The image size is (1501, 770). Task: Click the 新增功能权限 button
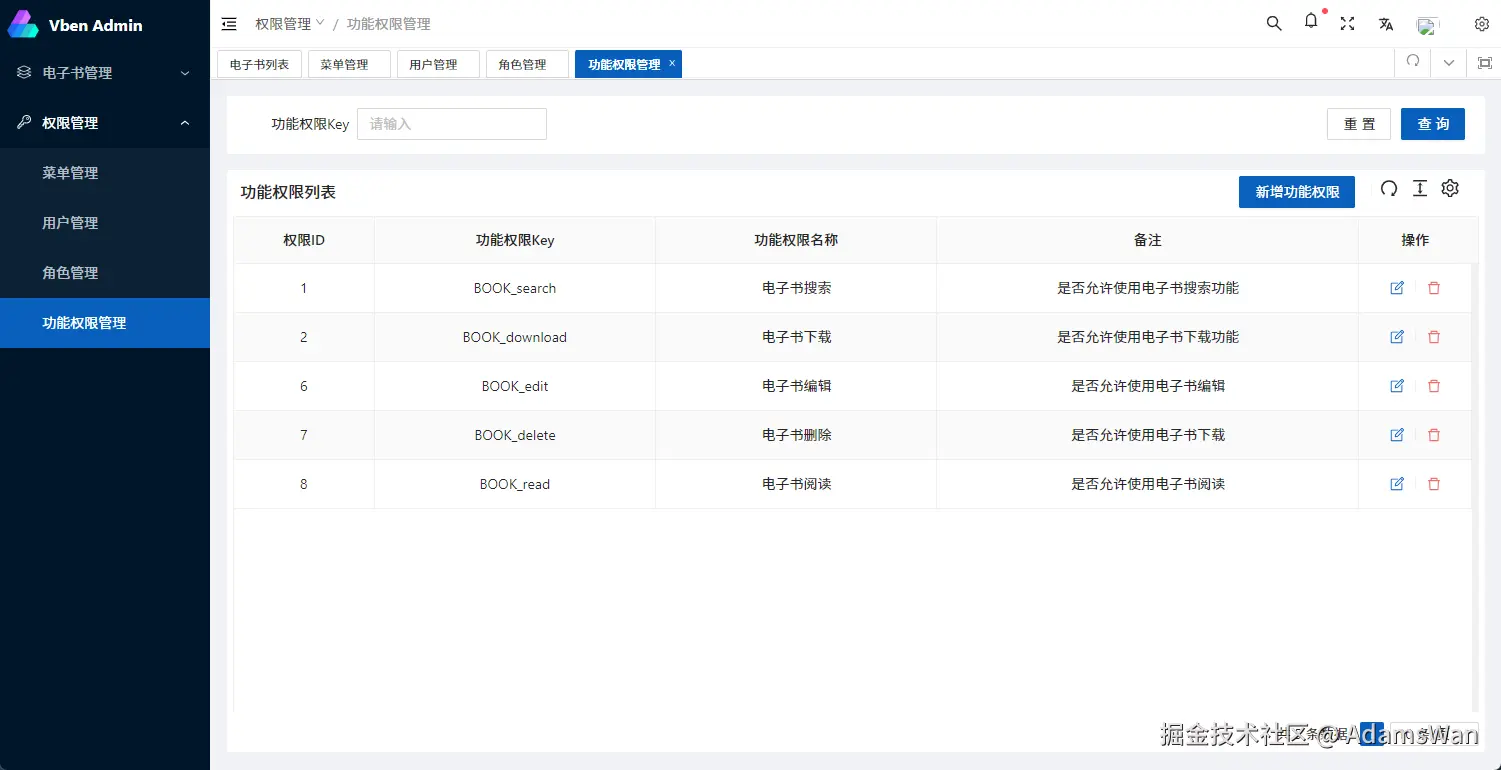coord(1297,192)
